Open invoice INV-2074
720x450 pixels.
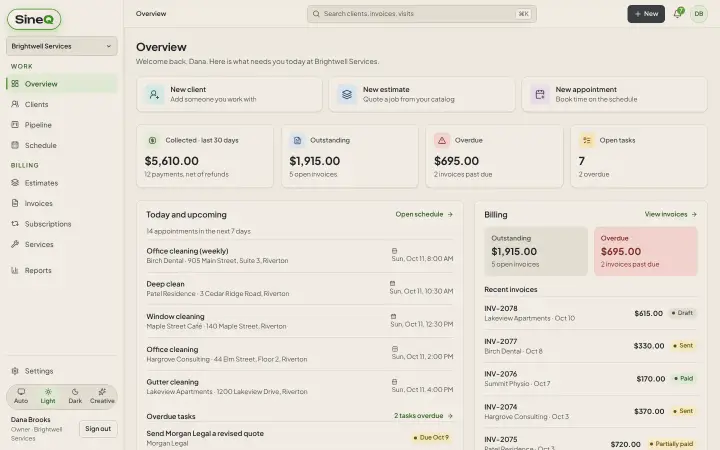[x=591, y=411]
